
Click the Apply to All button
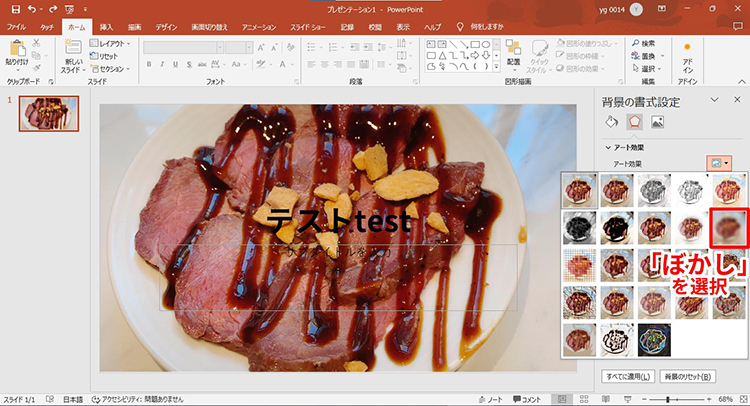[x=626, y=377]
